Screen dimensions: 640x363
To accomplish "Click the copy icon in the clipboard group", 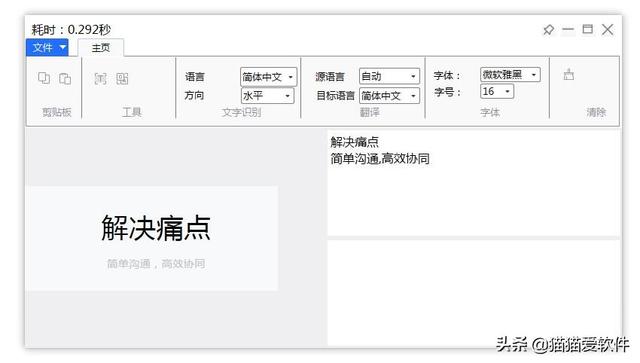I will click(44, 78).
